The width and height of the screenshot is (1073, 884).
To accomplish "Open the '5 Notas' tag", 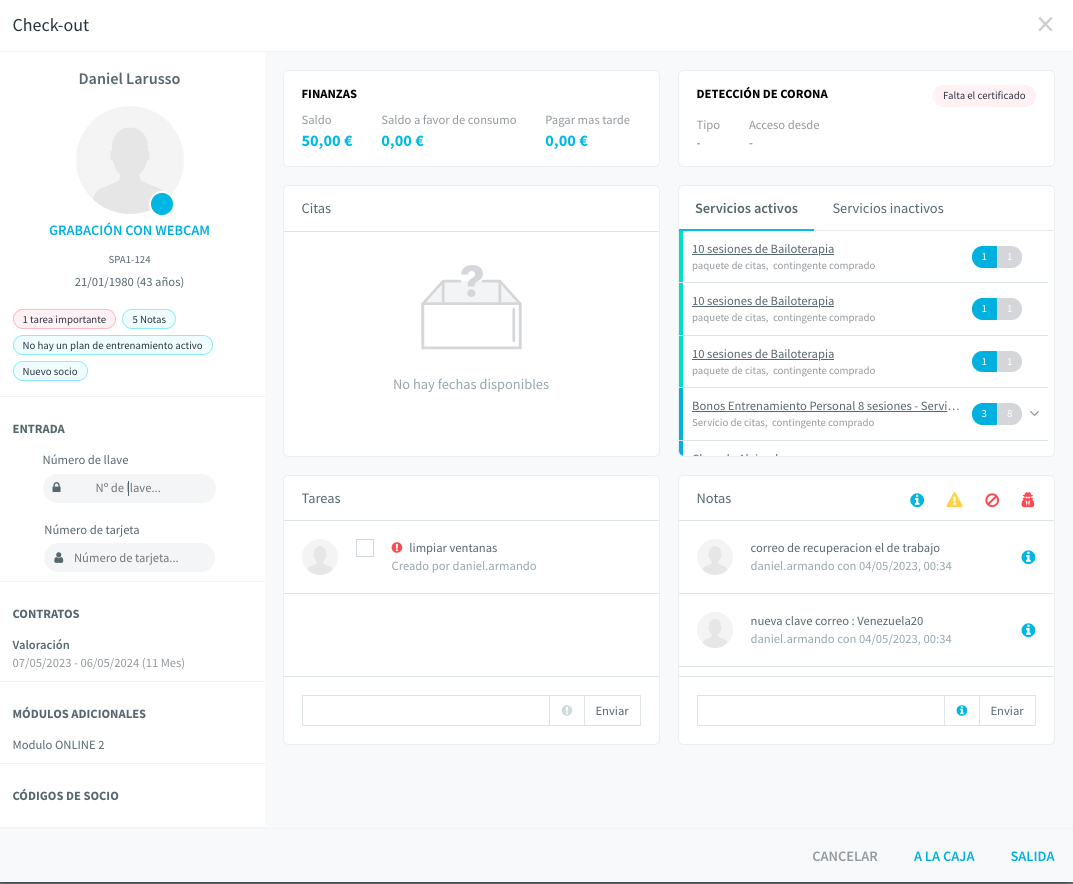I will click(149, 320).
